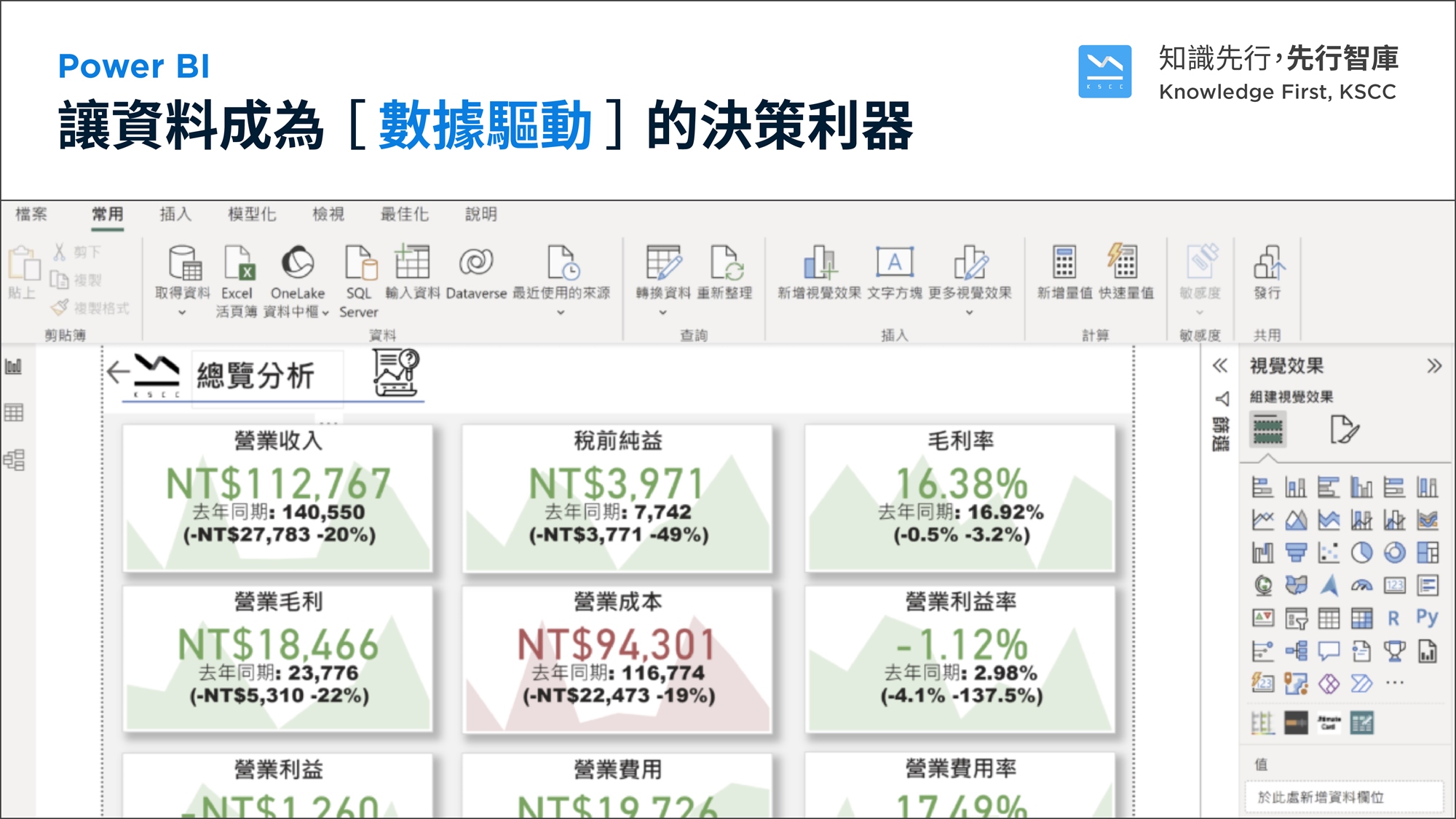Click the back arrow beside the KSCC logo
Image resolution: width=1456 pixels, height=819 pixels.
coord(117,372)
